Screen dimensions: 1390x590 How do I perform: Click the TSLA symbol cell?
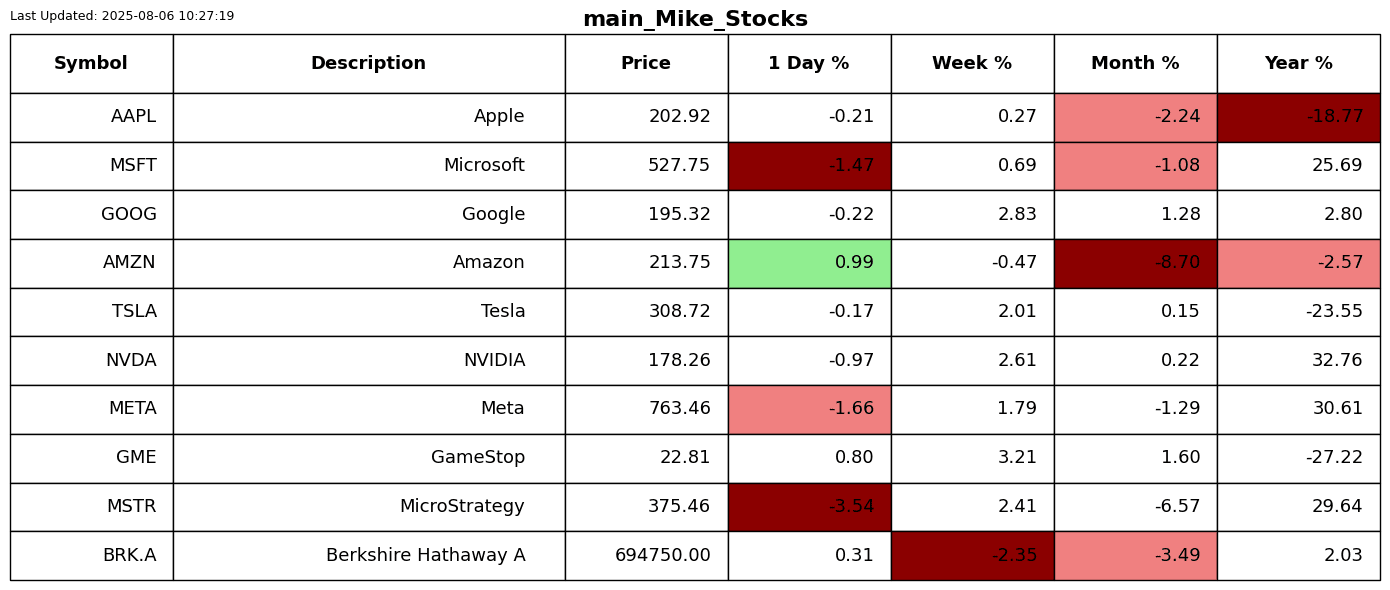point(91,312)
